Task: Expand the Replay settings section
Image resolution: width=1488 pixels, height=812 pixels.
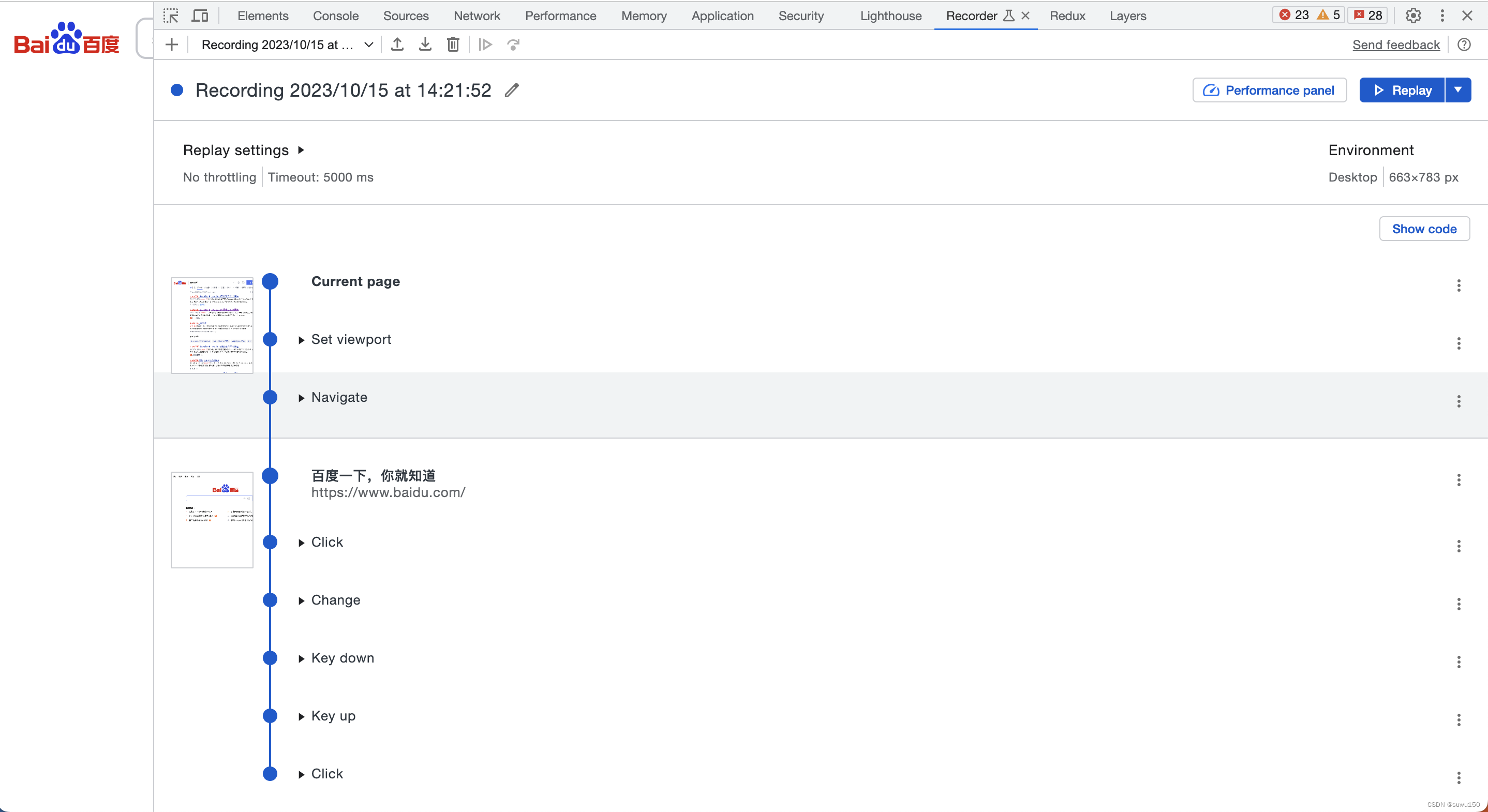Action: pyautogui.click(x=301, y=150)
